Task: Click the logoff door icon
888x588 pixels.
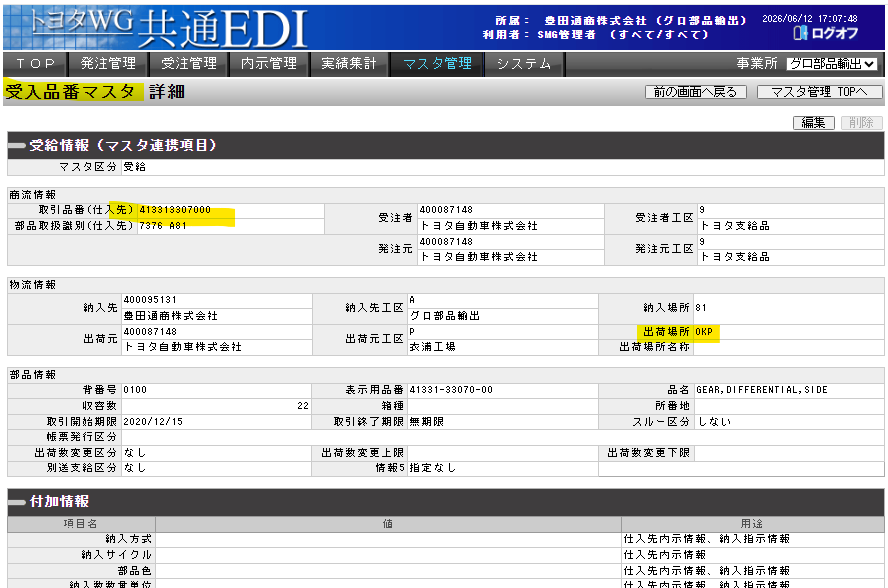Action: pos(800,33)
